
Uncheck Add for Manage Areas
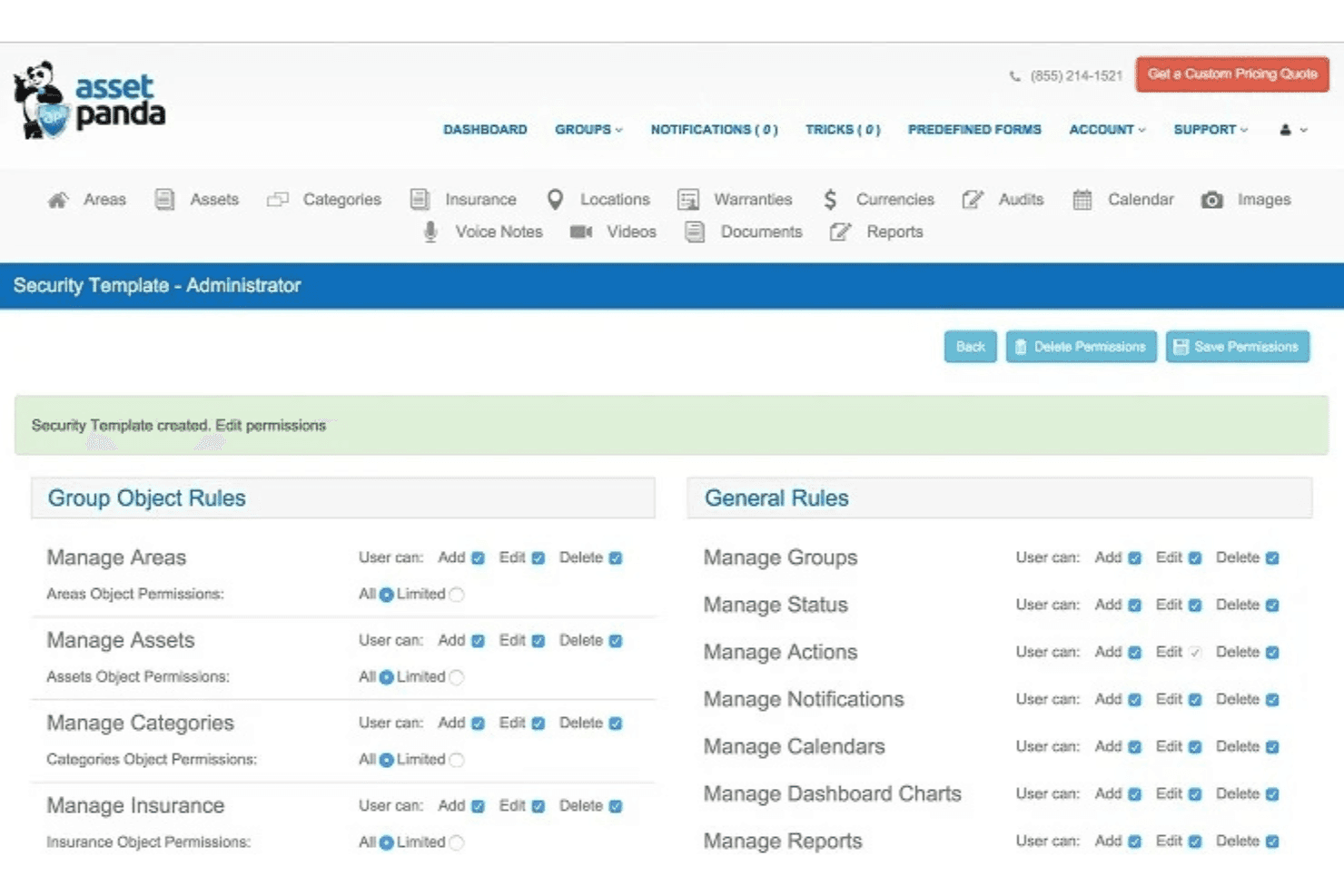[x=478, y=558]
